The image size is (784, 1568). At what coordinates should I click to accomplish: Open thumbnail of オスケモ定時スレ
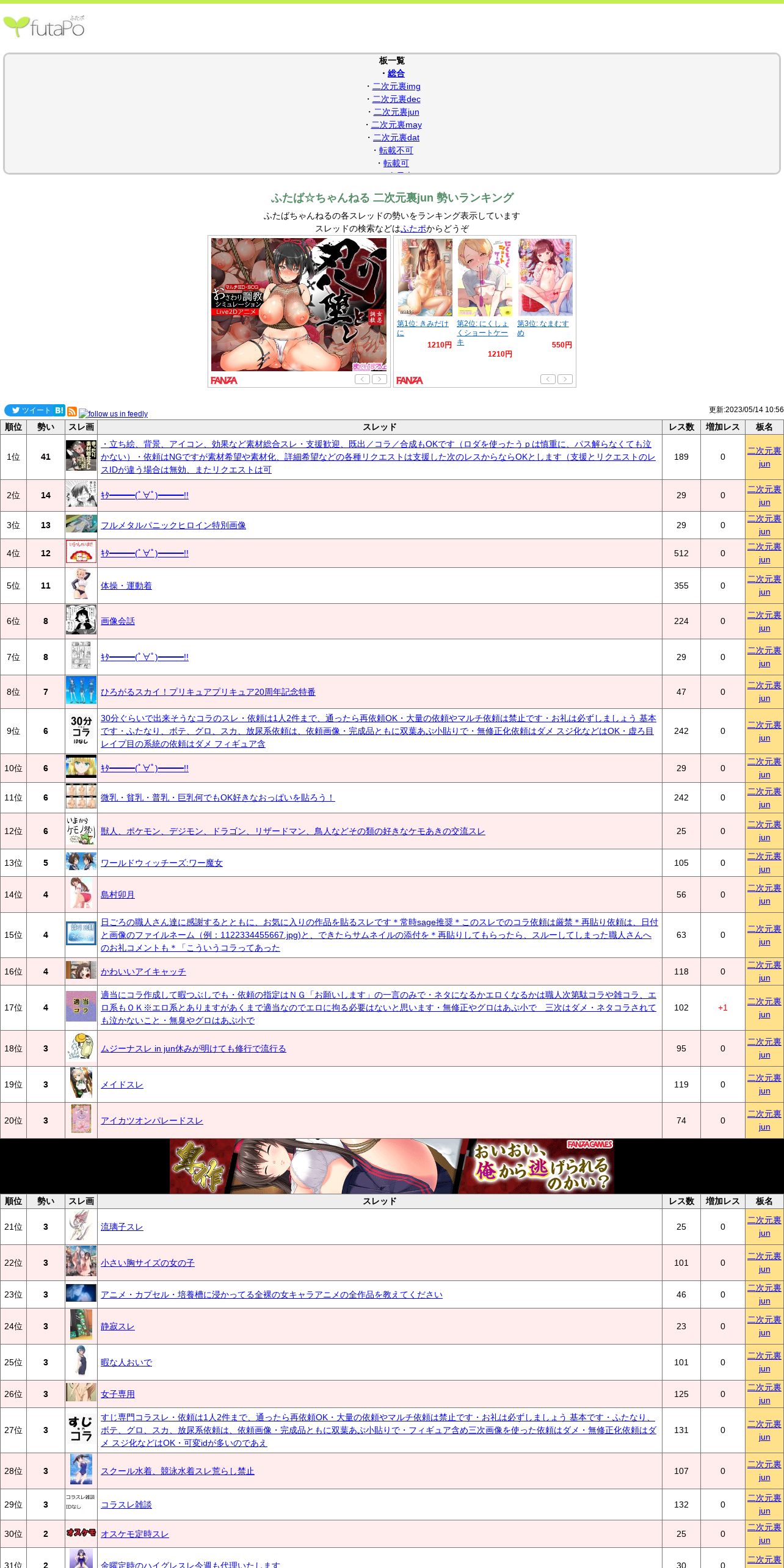(x=81, y=1533)
